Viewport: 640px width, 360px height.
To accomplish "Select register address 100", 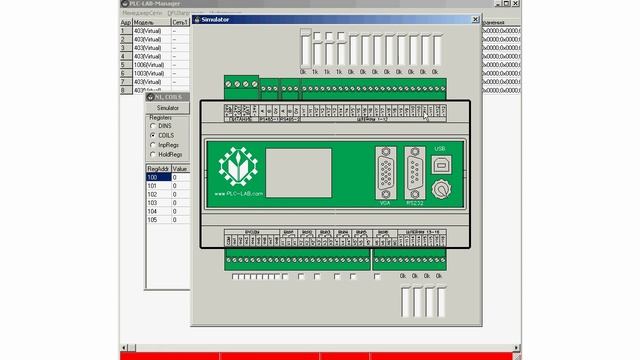I will pos(158,177).
